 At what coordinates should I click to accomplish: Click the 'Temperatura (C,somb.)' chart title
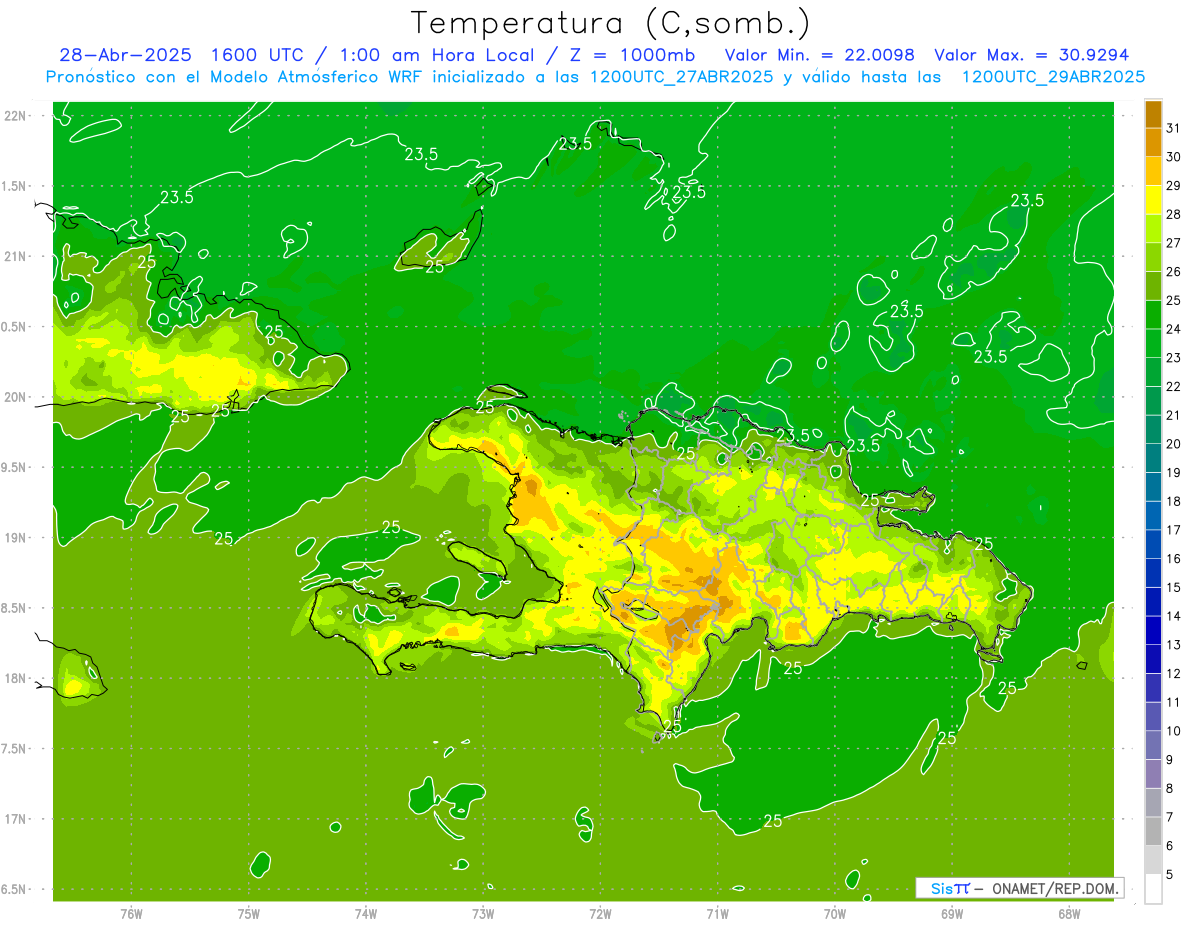tap(611, 24)
